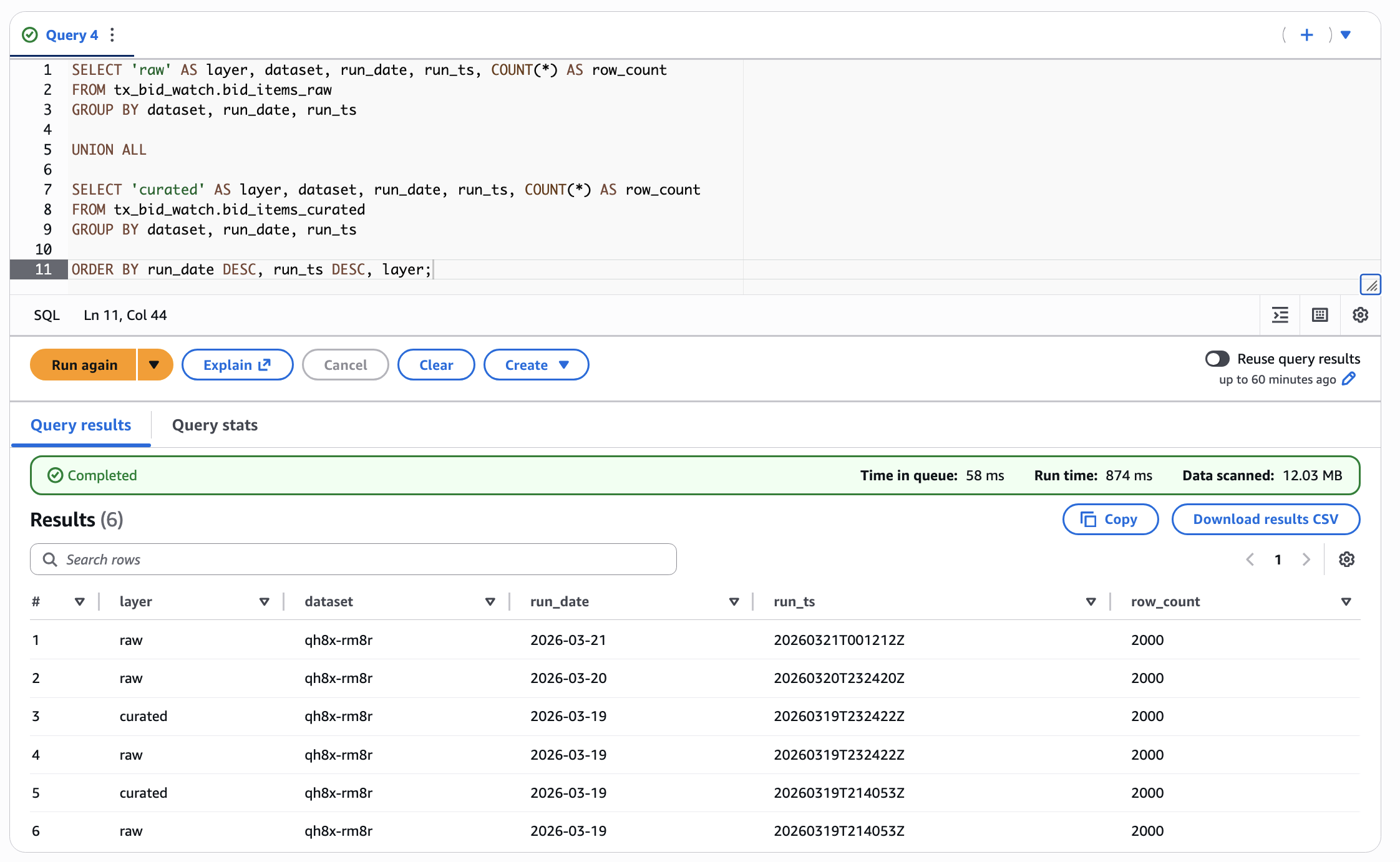The image size is (1400, 862).
Task: Edit reuse duration via the pencil icon
Action: [x=1349, y=379]
